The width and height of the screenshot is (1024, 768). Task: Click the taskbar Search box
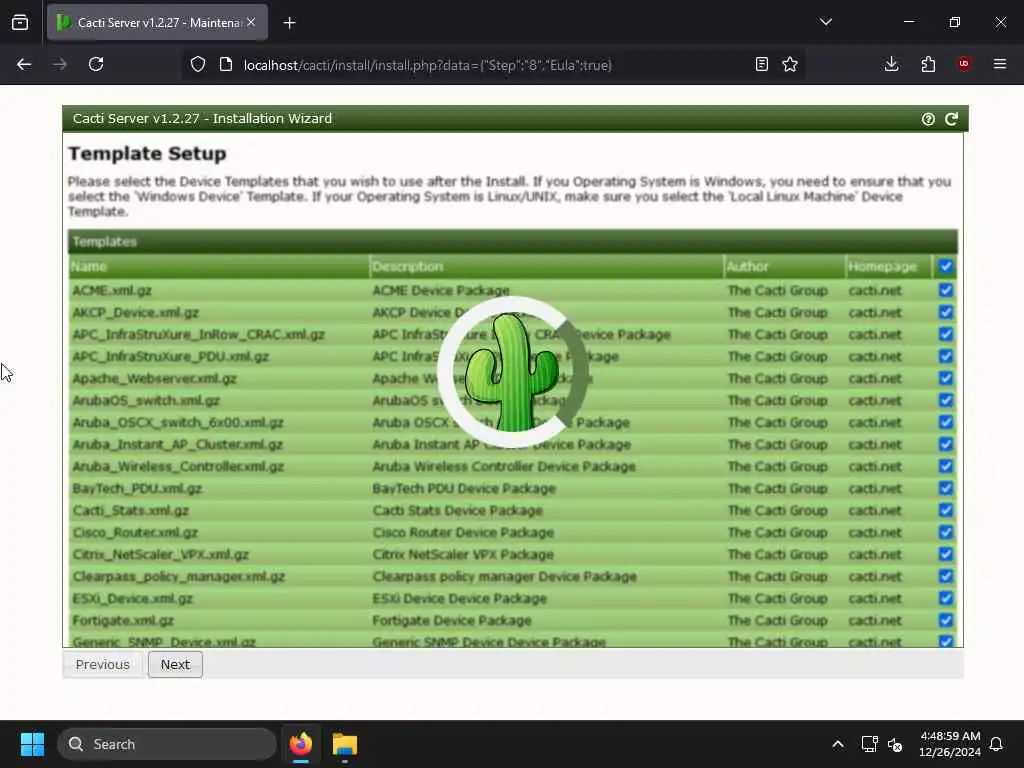(x=167, y=744)
